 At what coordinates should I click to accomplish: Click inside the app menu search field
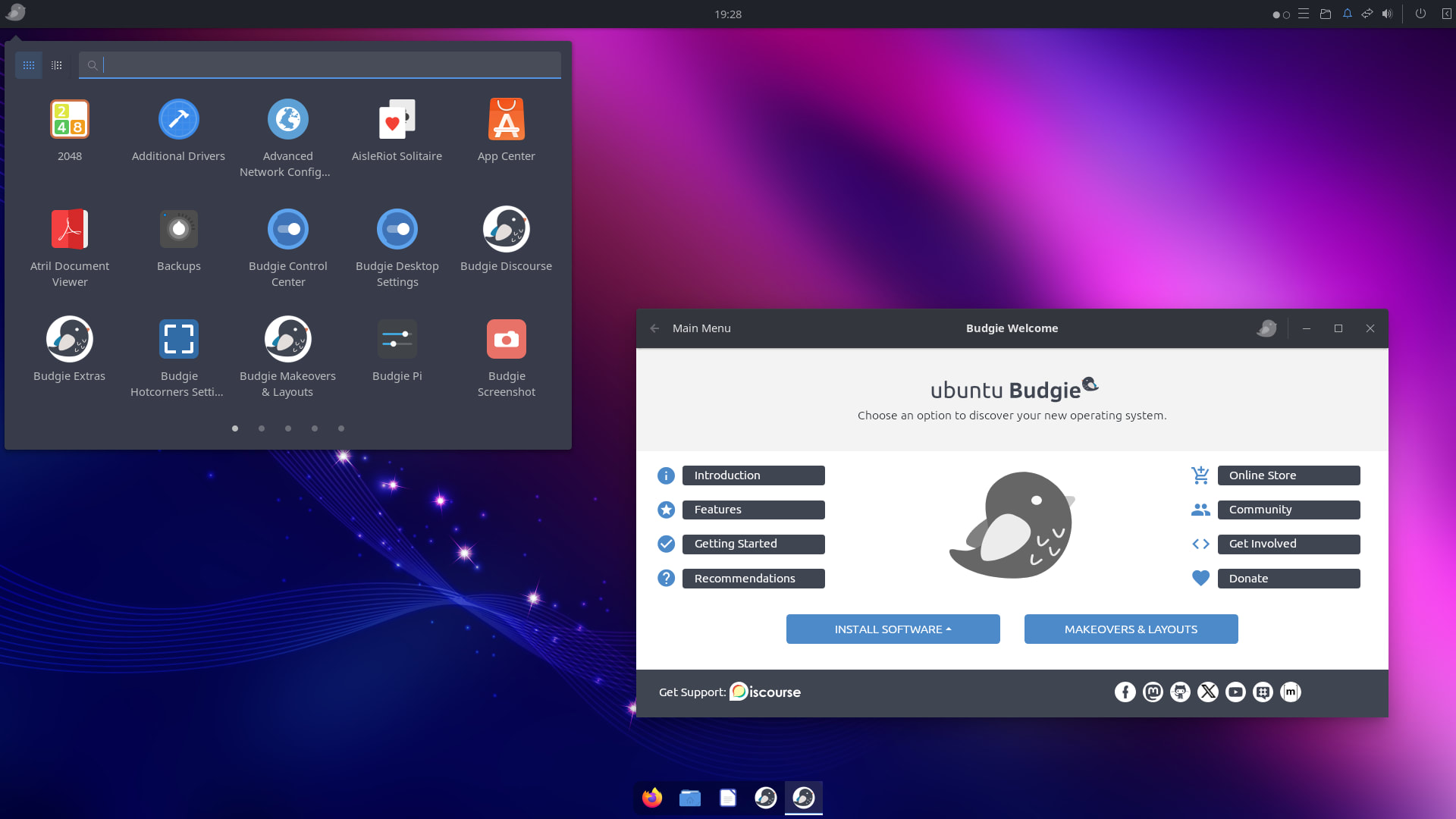pyautogui.click(x=318, y=65)
